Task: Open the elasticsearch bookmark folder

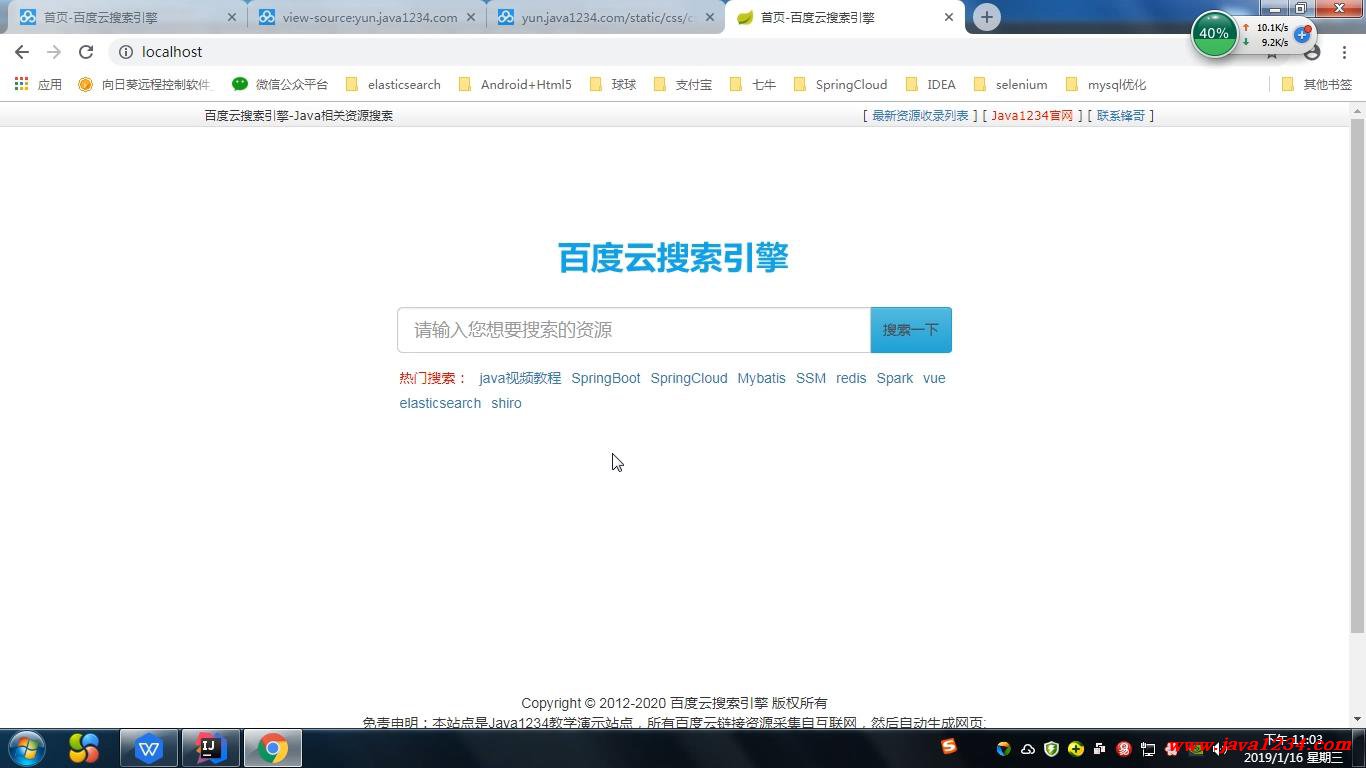Action: point(393,85)
